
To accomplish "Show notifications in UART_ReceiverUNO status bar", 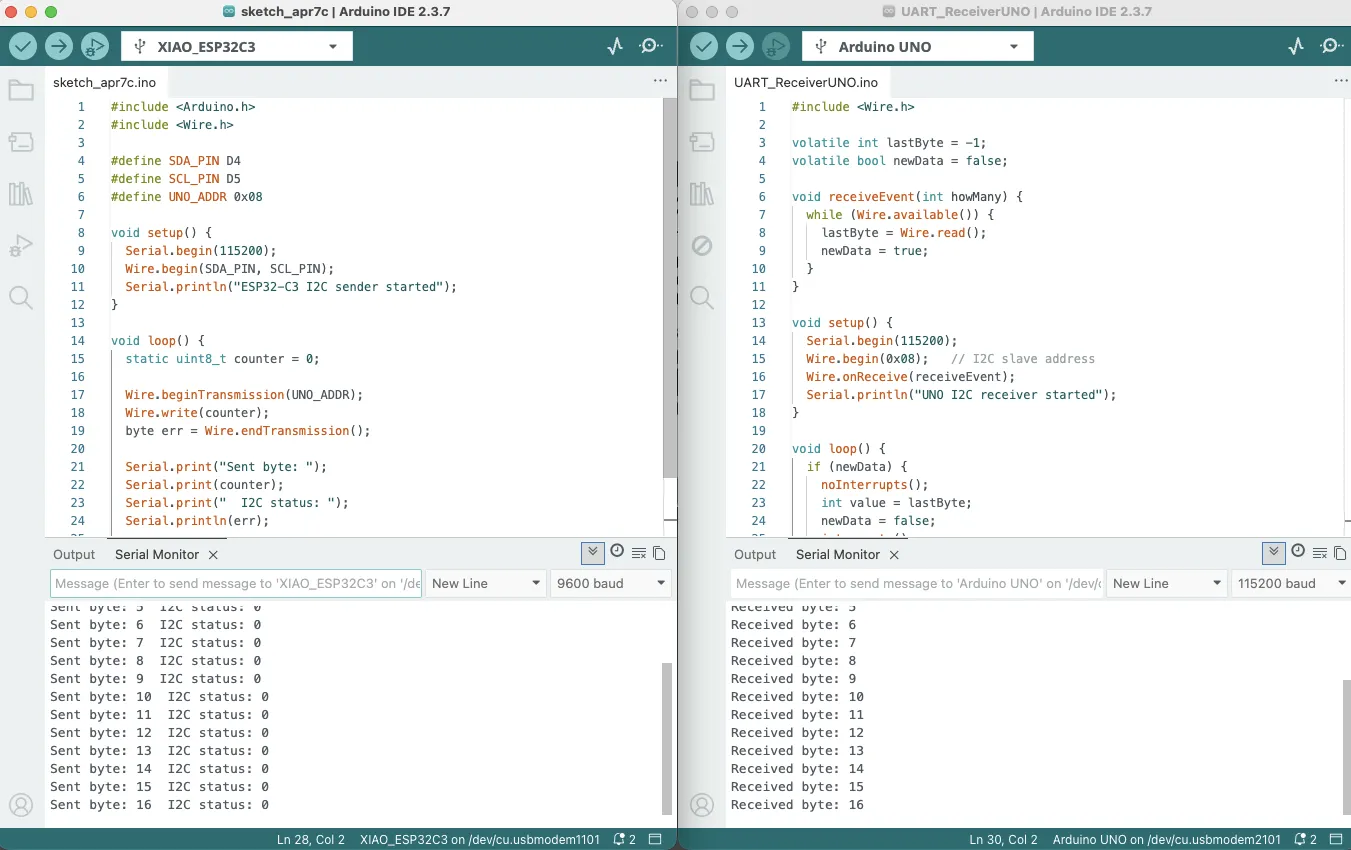I will (1306, 840).
